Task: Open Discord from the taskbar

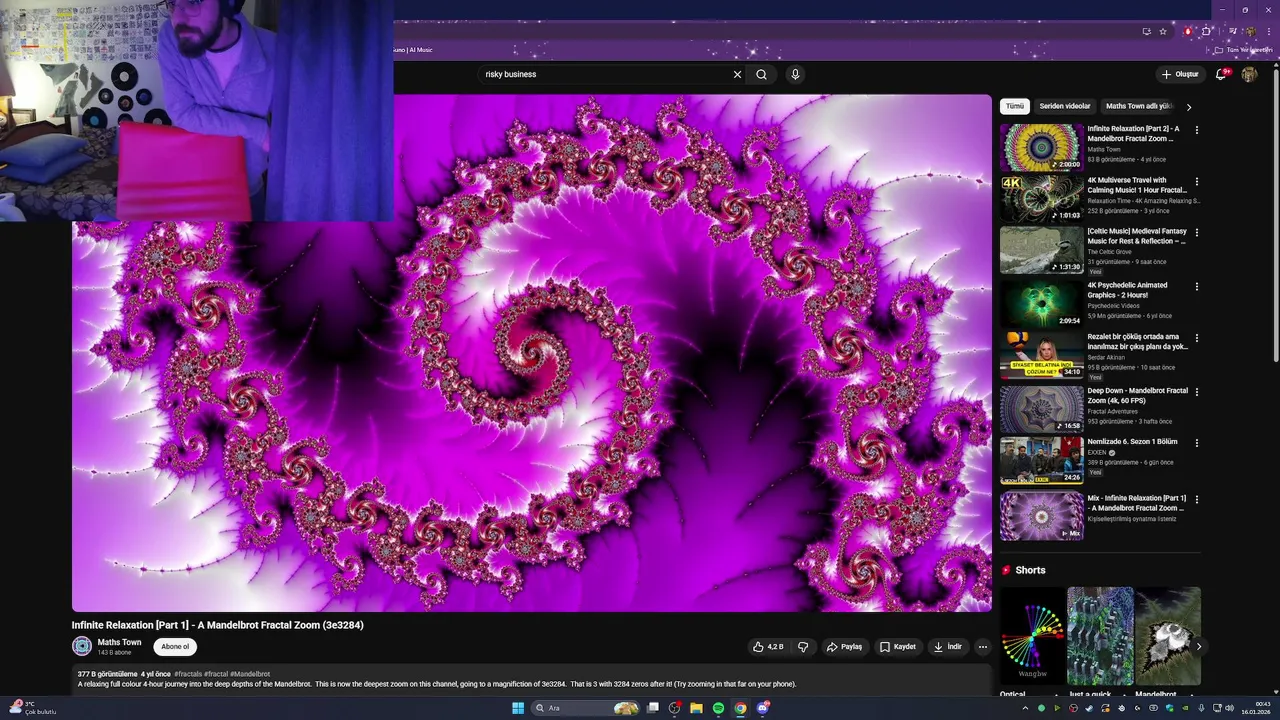Action: click(763, 708)
